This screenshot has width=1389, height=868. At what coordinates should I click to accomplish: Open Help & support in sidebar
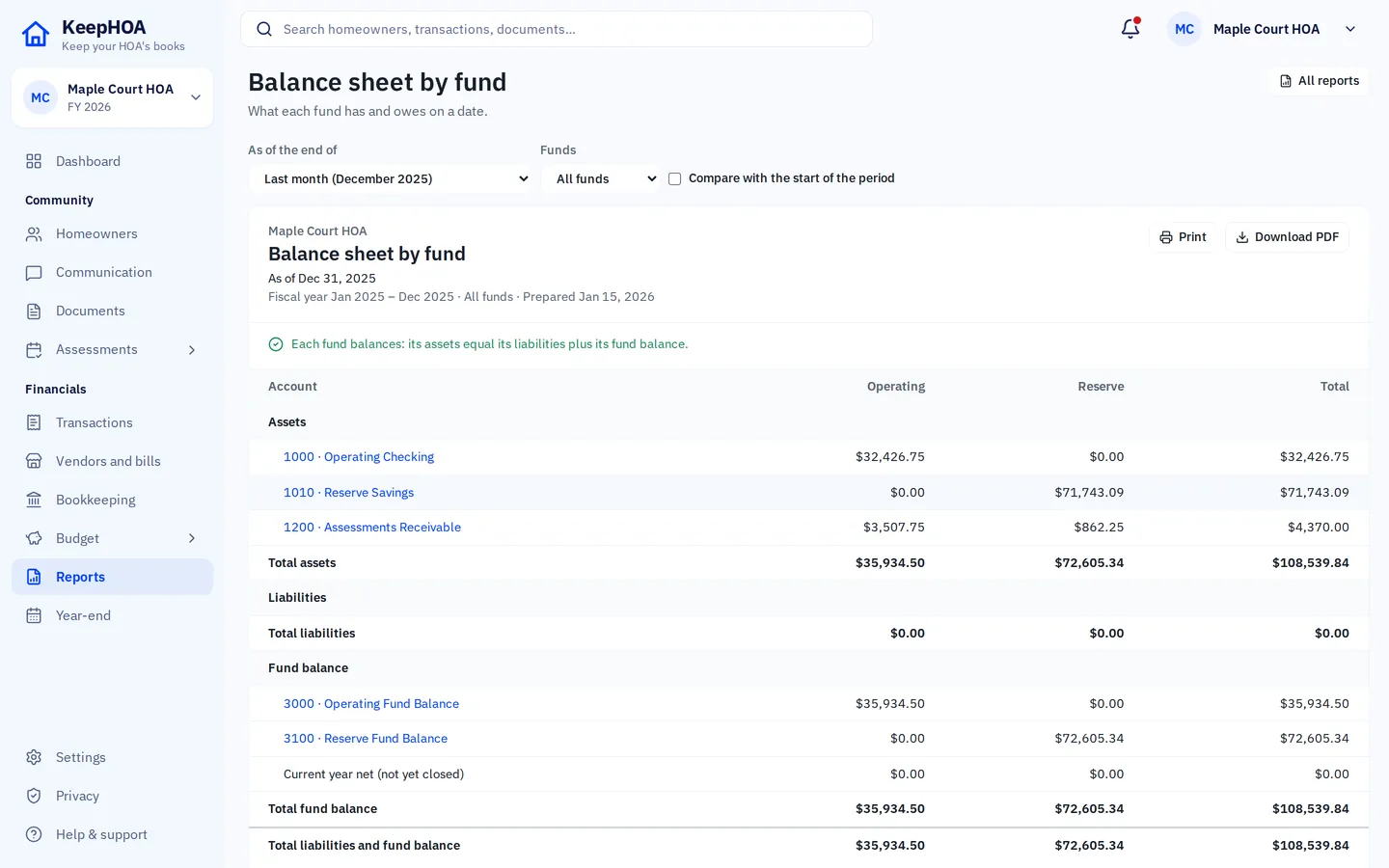point(112,834)
